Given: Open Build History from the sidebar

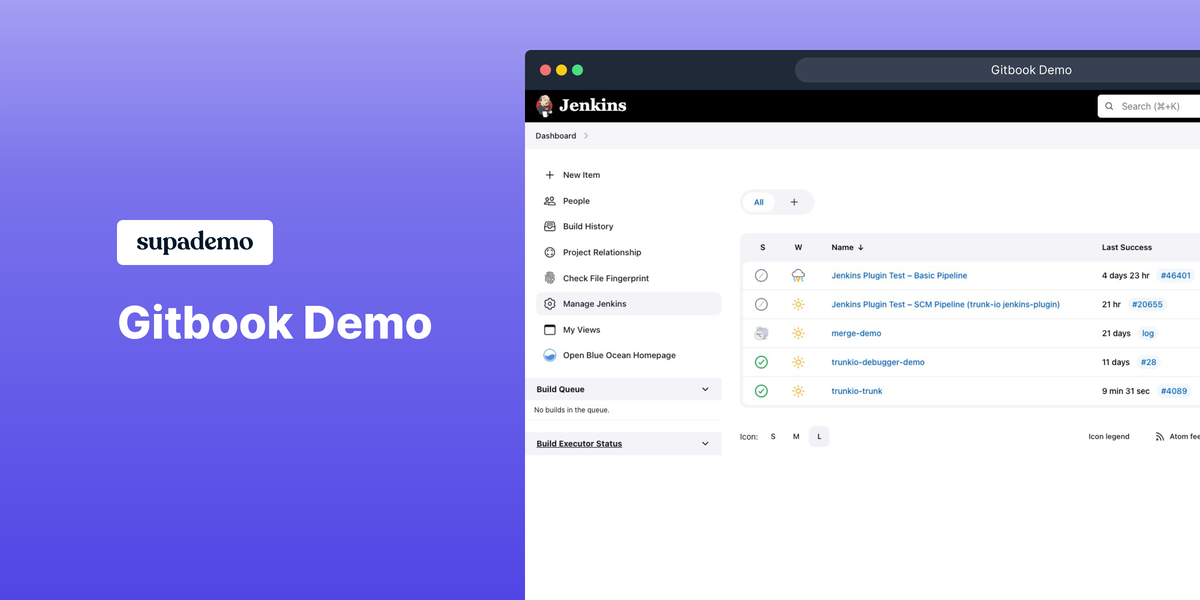Looking at the screenshot, I should pos(549,226).
